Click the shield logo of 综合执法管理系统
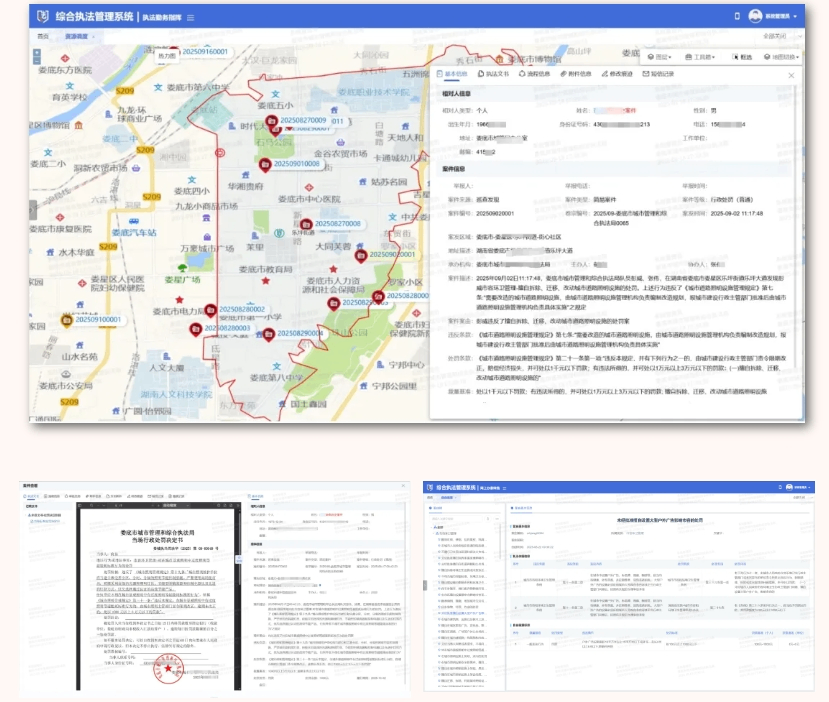 [40, 18]
